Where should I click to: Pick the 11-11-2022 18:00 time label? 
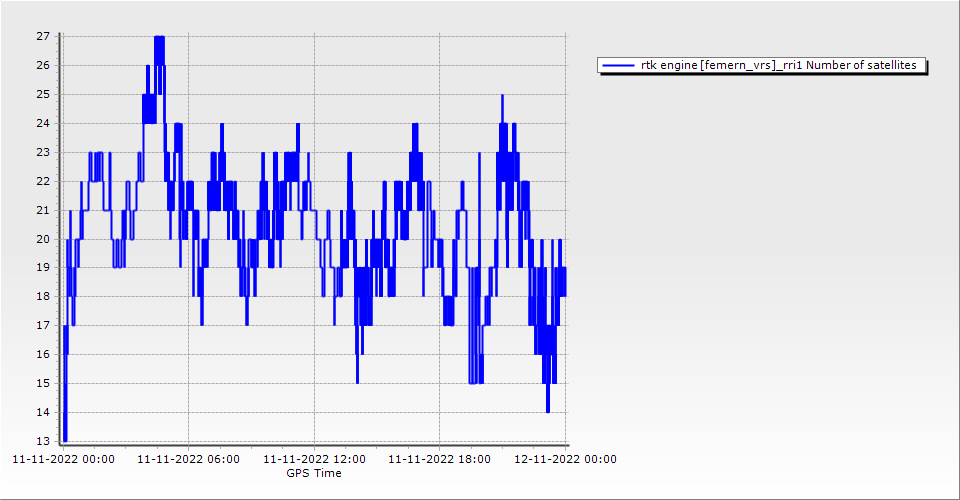(x=440, y=459)
